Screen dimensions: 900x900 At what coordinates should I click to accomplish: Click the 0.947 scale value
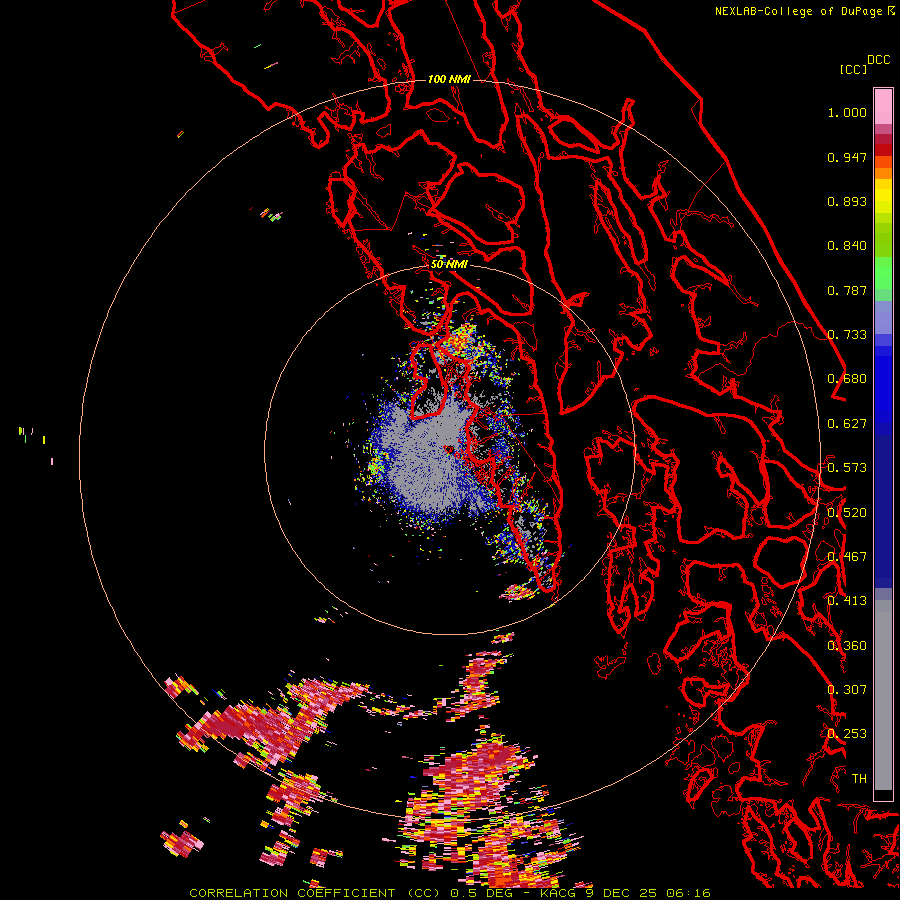pos(847,157)
